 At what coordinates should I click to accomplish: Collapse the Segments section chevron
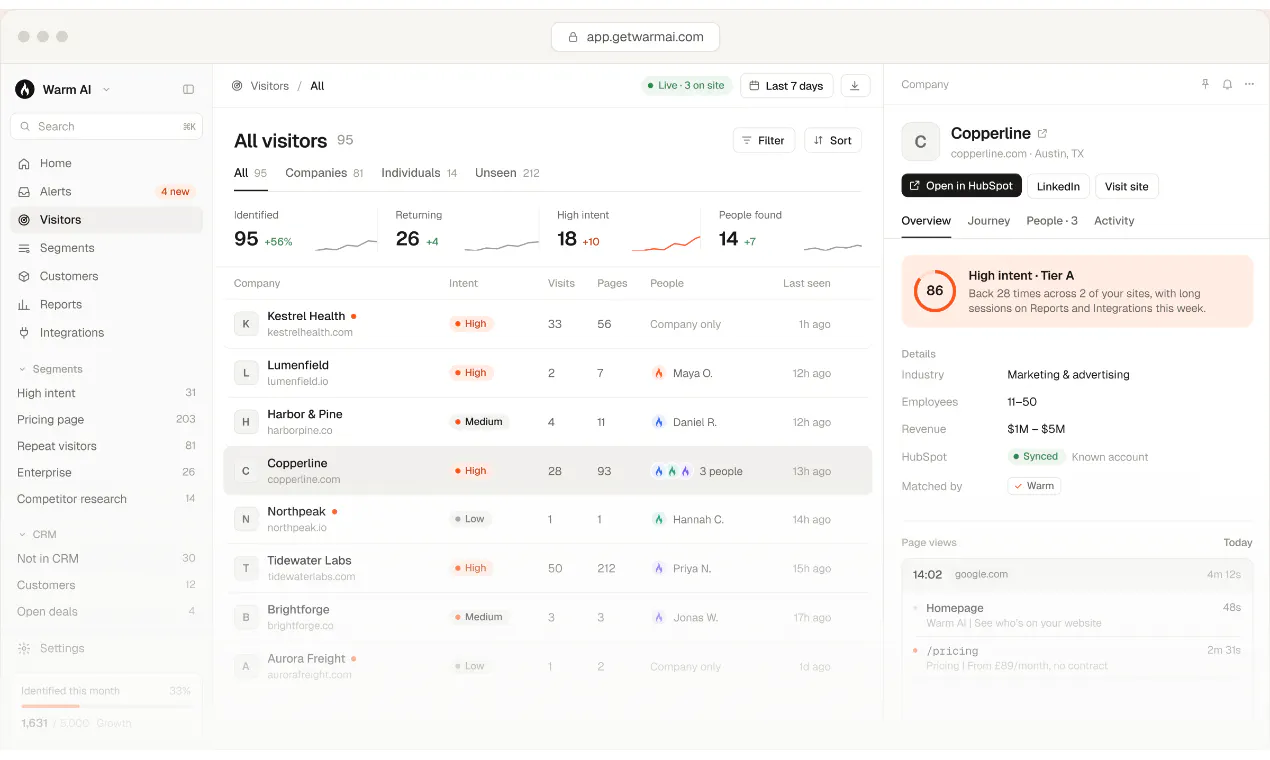click(x=22, y=369)
